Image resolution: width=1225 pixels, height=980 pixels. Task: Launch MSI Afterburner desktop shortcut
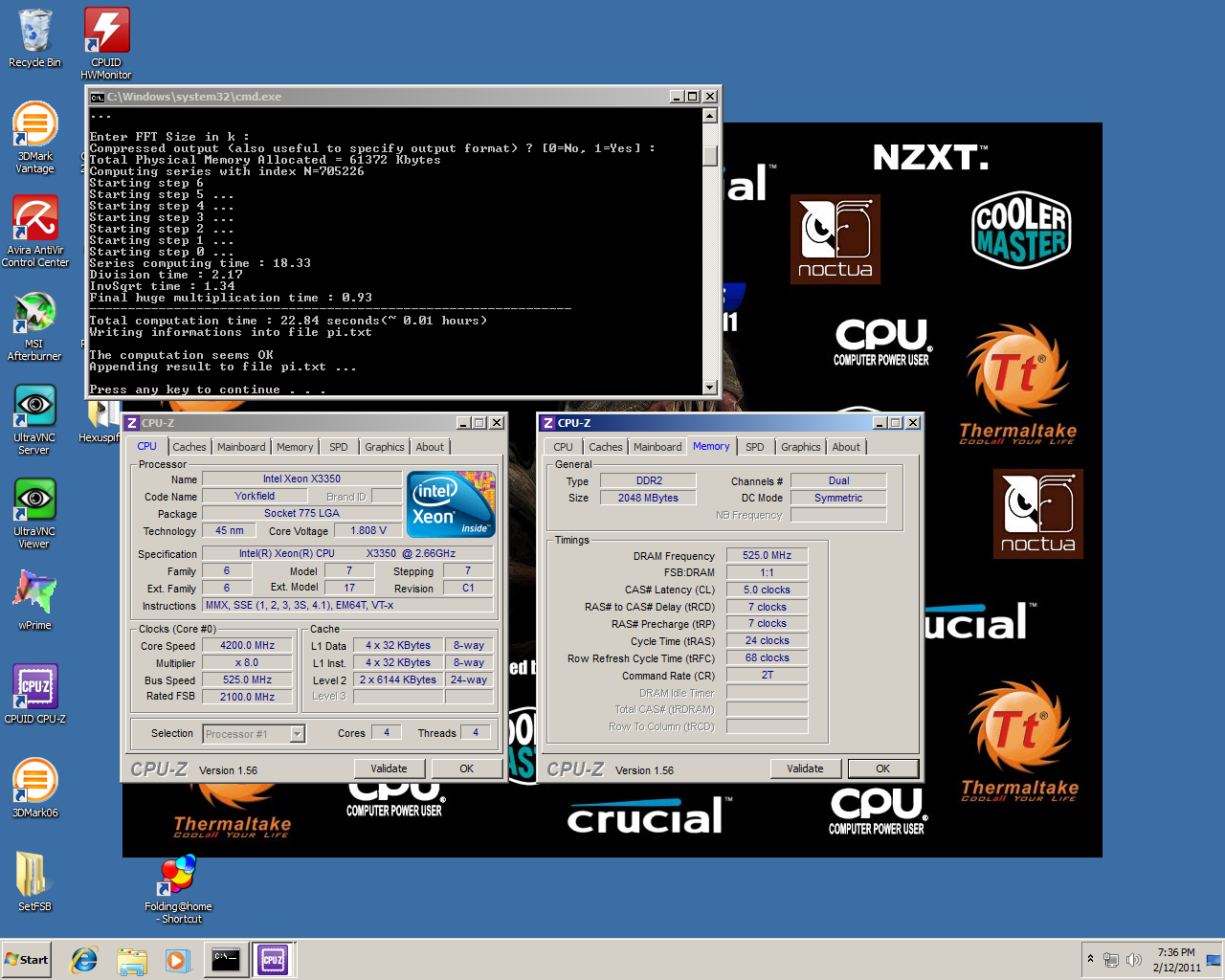click(34, 325)
